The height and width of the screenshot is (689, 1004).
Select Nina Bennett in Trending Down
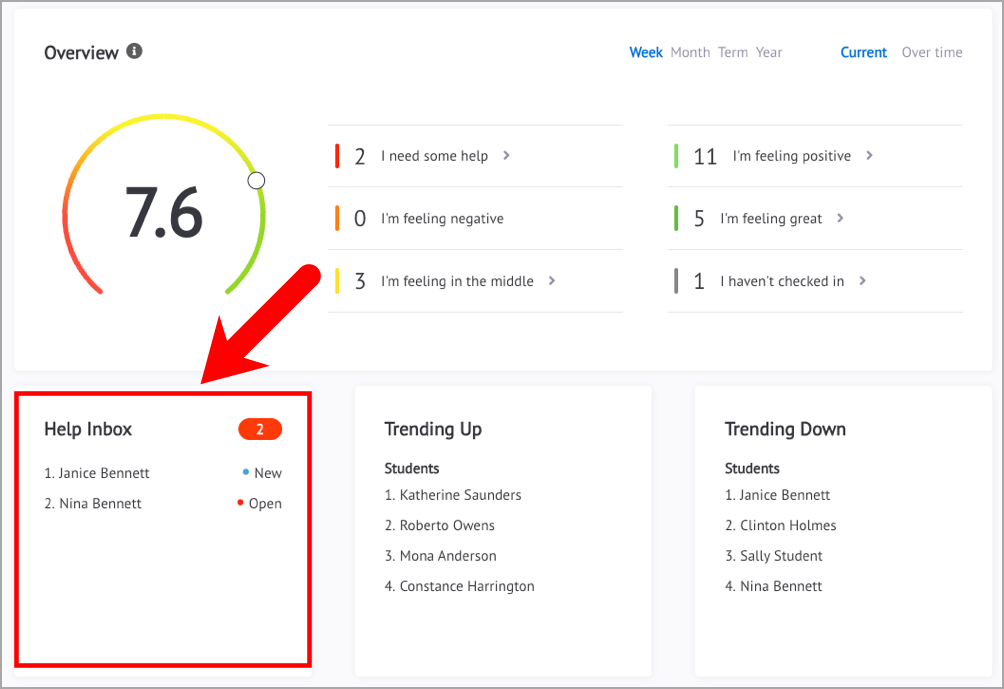[x=773, y=587]
